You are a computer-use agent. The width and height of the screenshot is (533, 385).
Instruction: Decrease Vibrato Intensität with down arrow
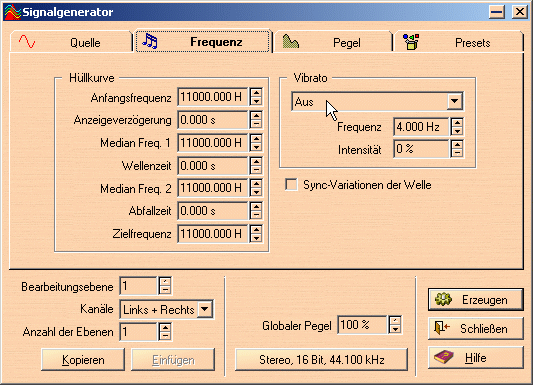tap(457, 153)
